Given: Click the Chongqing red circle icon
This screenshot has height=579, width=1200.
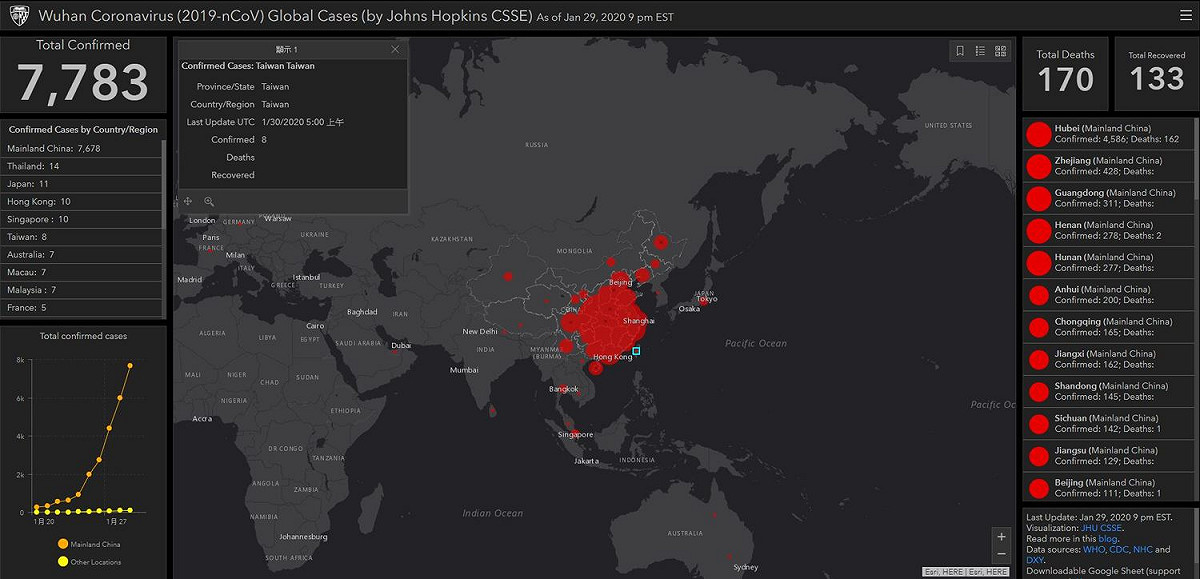Looking at the screenshot, I should (x=1038, y=327).
